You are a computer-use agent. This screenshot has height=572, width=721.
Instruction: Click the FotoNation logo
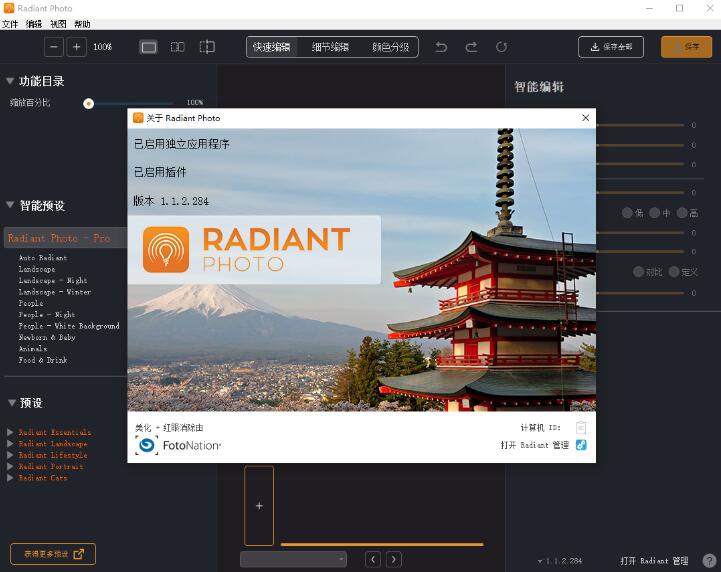coord(178,445)
